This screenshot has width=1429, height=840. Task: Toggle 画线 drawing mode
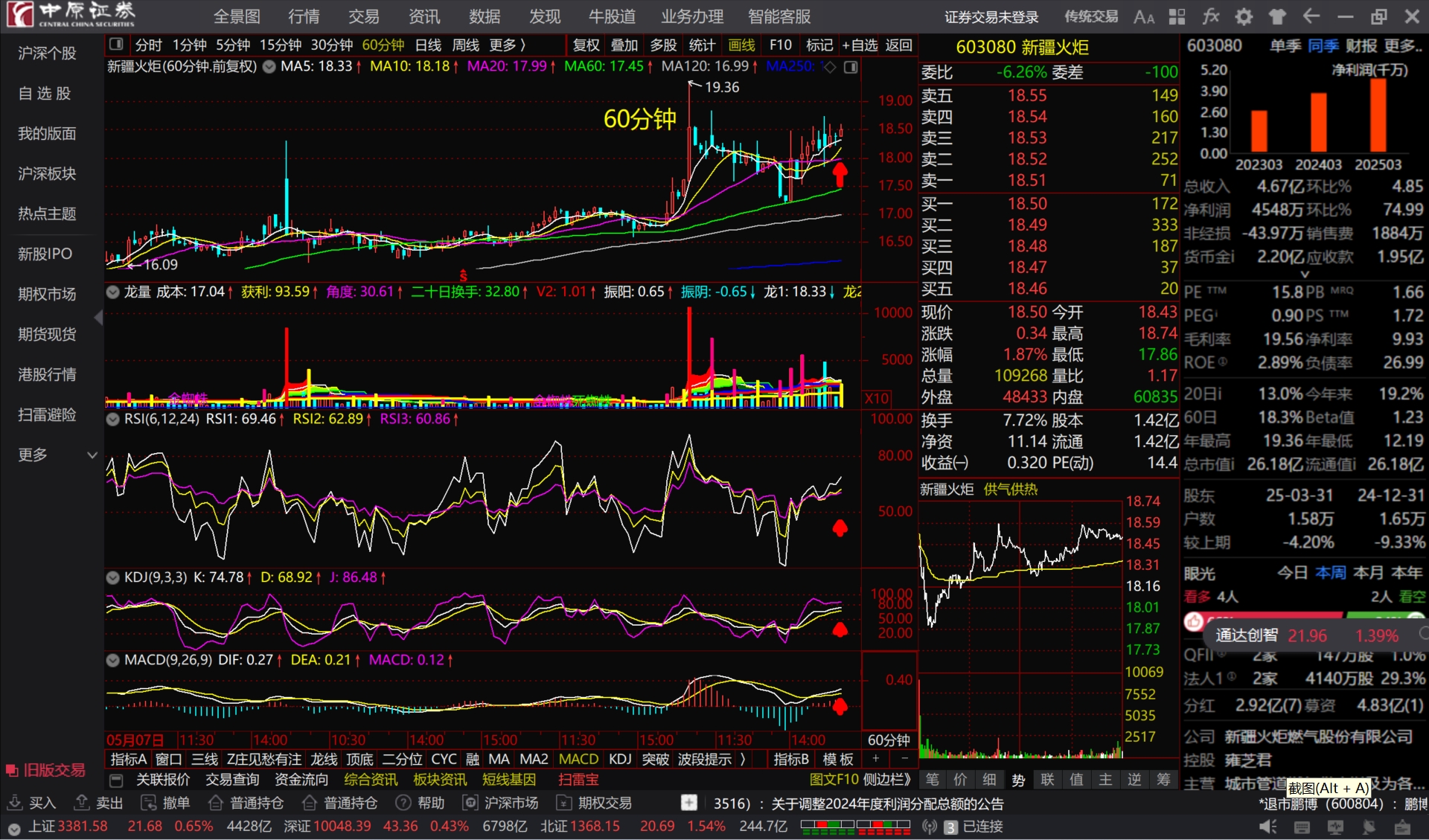(x=741, y=45)
